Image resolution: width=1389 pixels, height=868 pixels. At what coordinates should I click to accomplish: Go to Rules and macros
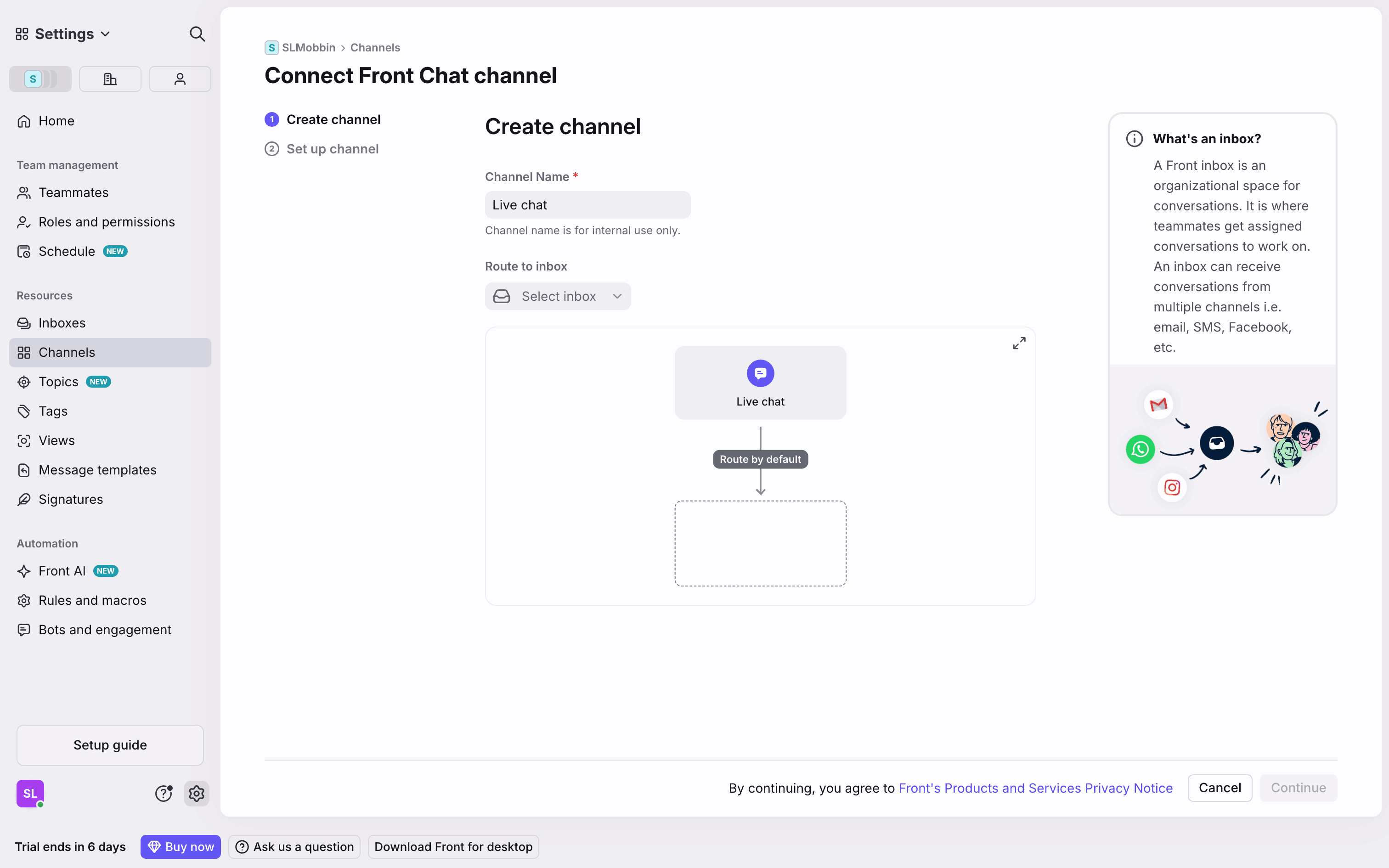click(x=92, y=601)
